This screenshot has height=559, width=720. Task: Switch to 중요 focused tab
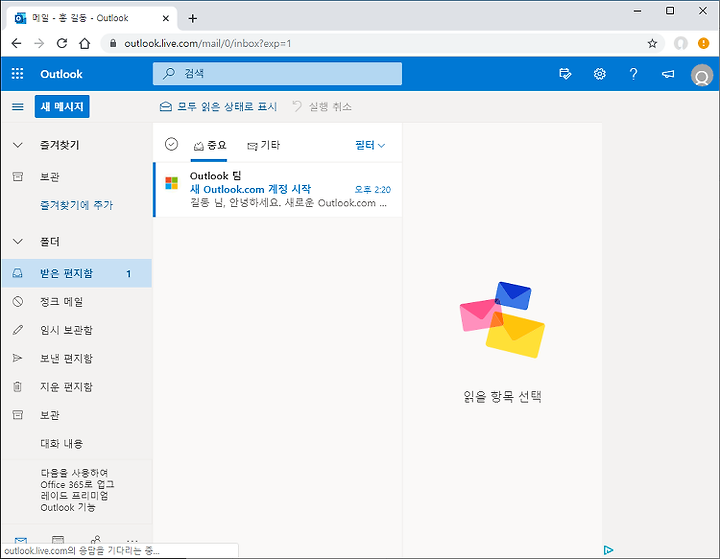209,146
